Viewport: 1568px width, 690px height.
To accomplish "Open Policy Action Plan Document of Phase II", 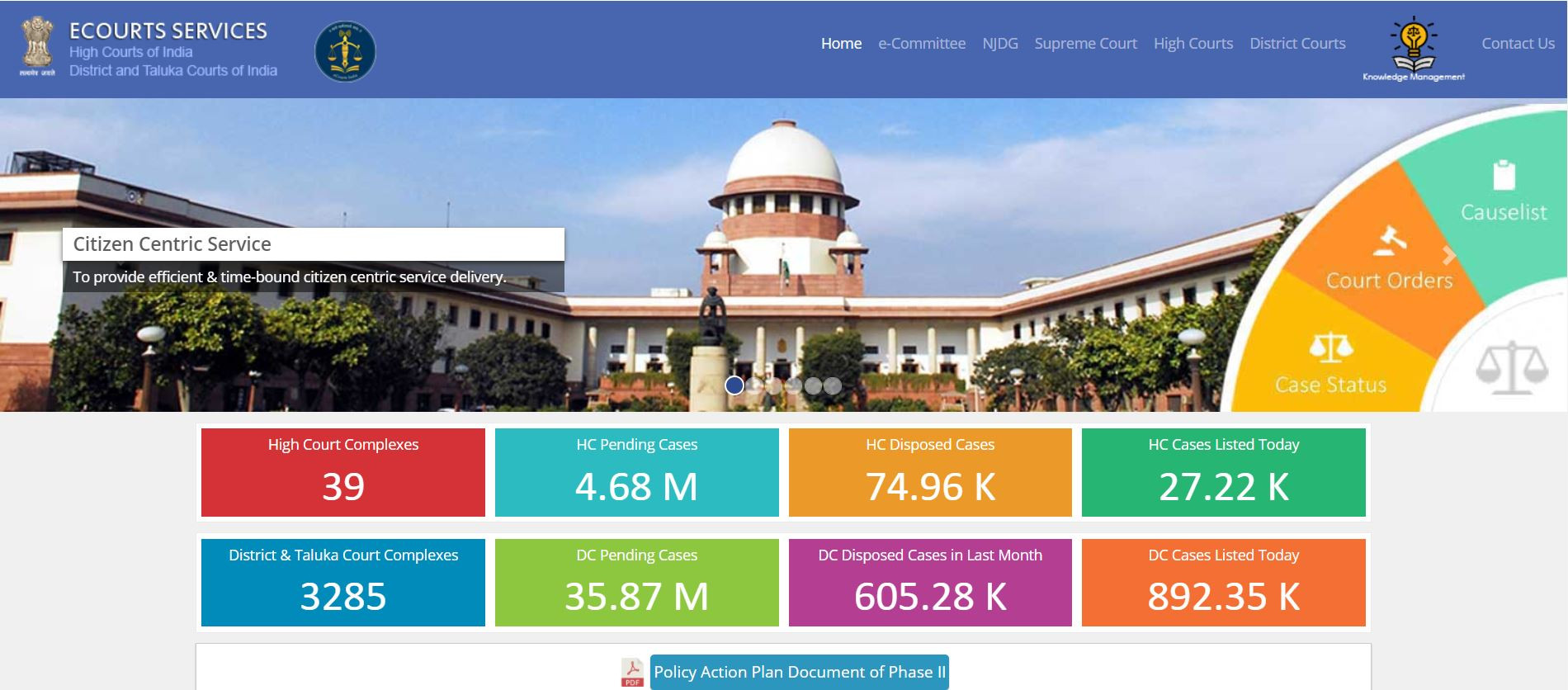I will tap(799, 672).
